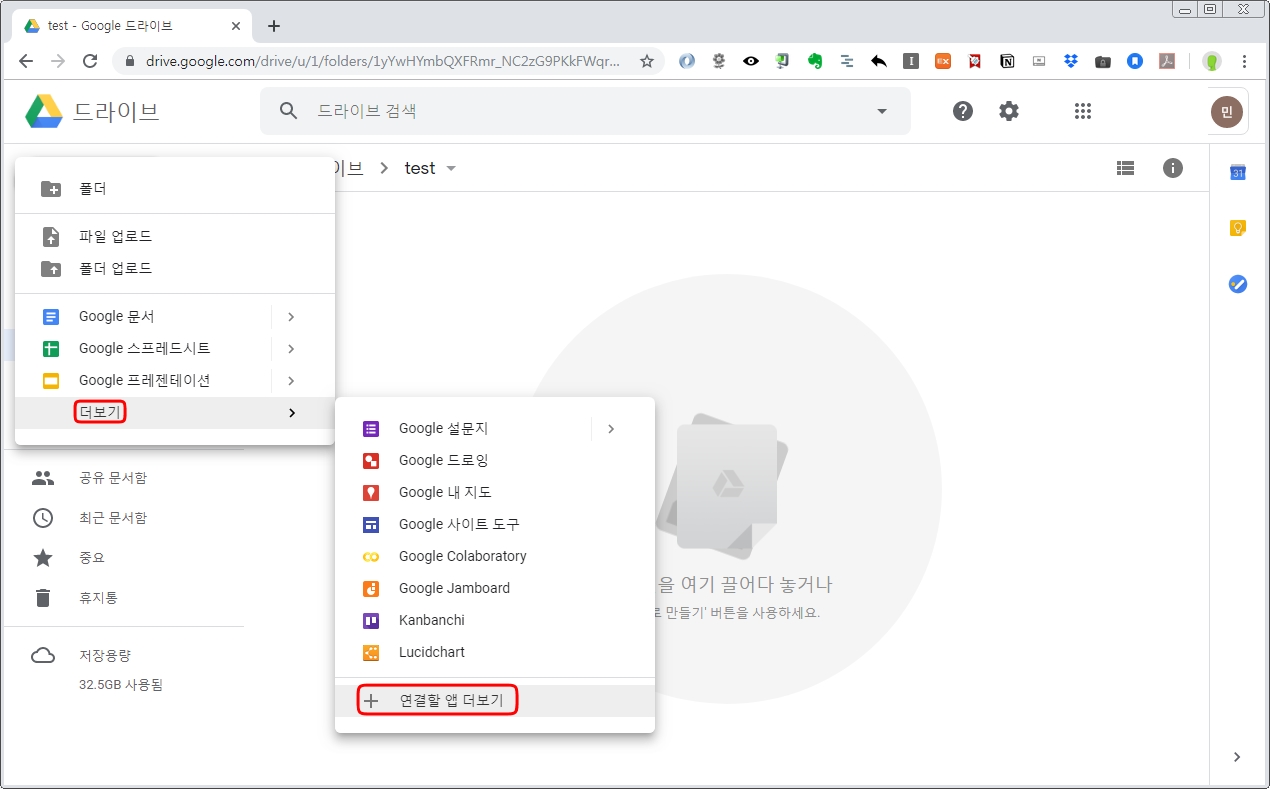Click the Notion extension icon

point(1007,61)
